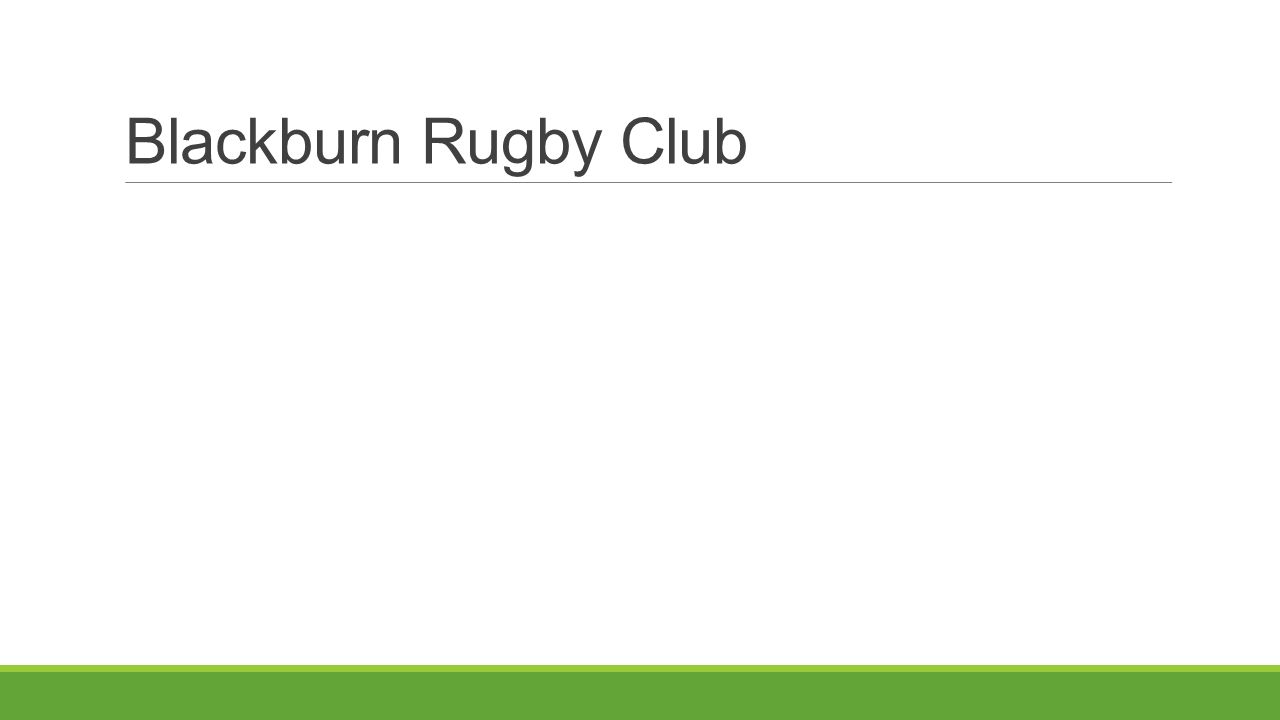Screen dimensions: 1280x720
Task: Place cursor in gap between Blackburn and Rugby
Action: (407, 141)
